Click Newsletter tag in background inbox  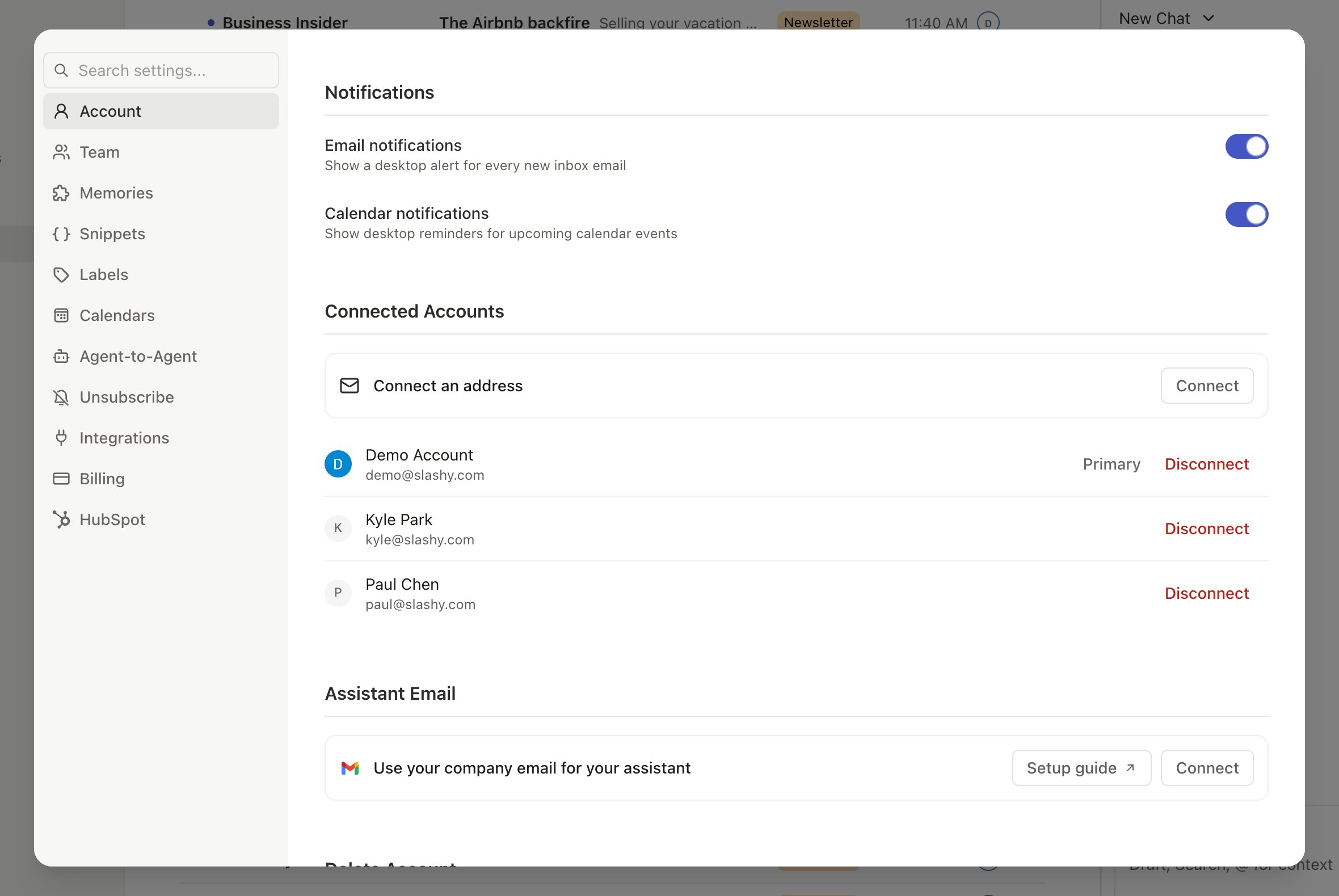click(x=818, y=22)
